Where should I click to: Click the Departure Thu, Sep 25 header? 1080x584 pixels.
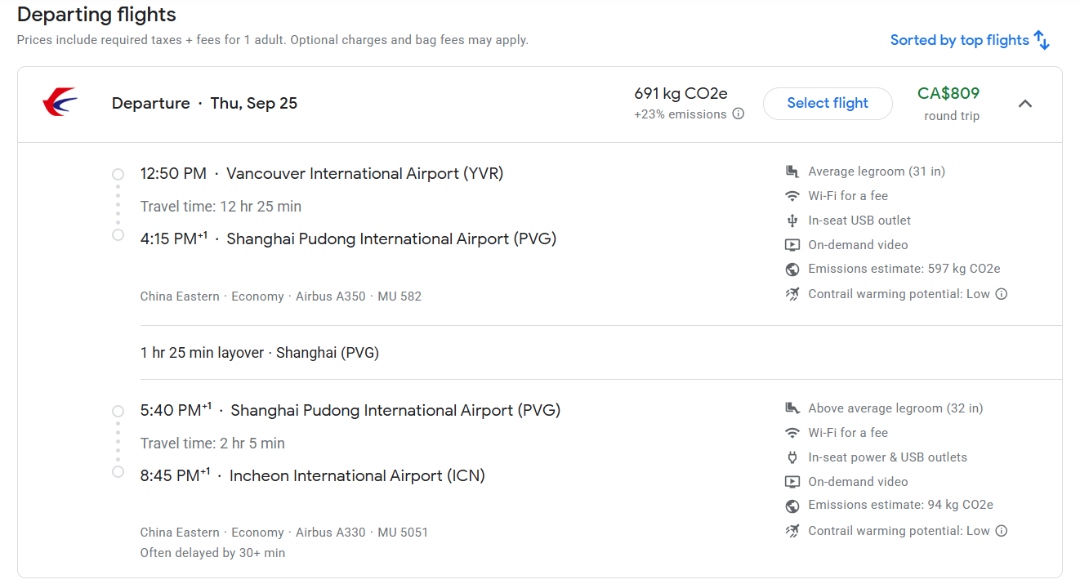204,103
